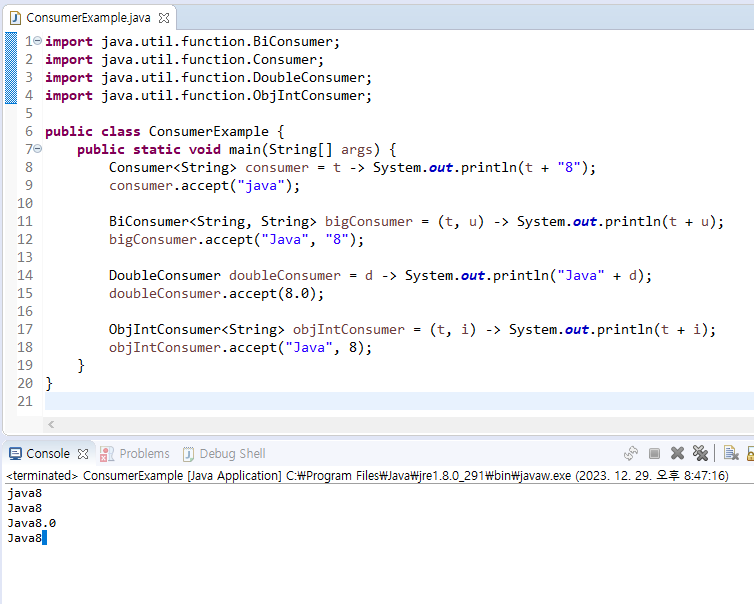Click Remove All Terminated Launches double-X icon
This screenshot has height=604, width=754.
[700, 453]
